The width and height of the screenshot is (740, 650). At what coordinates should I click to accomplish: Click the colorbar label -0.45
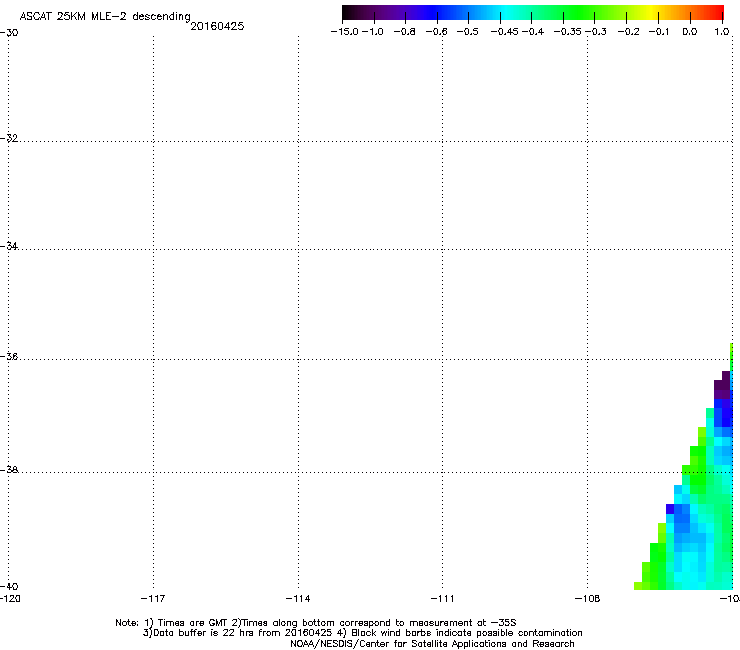click(x=504, y=32)
